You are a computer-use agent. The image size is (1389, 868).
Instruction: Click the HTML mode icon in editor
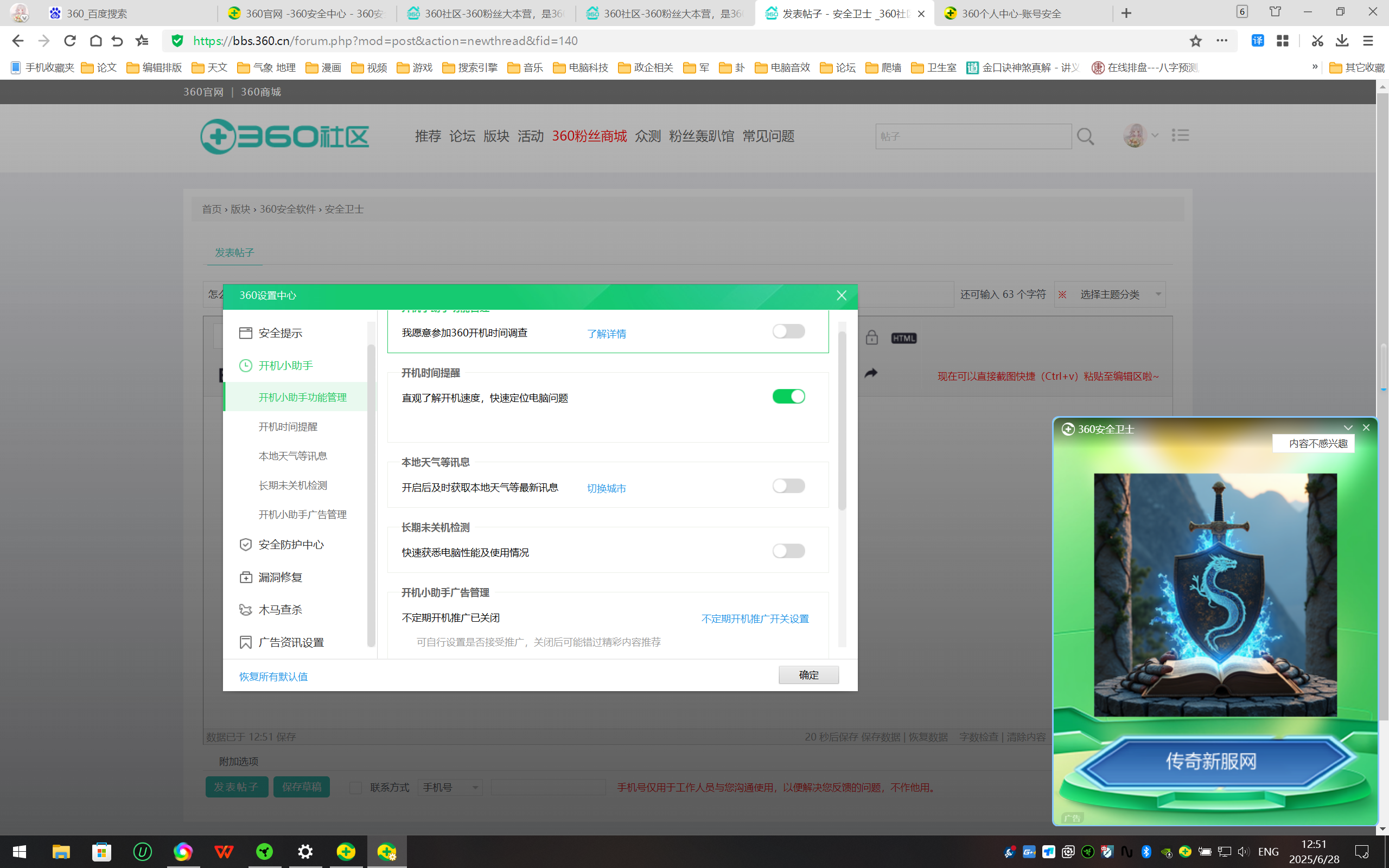tap(903, 338)
